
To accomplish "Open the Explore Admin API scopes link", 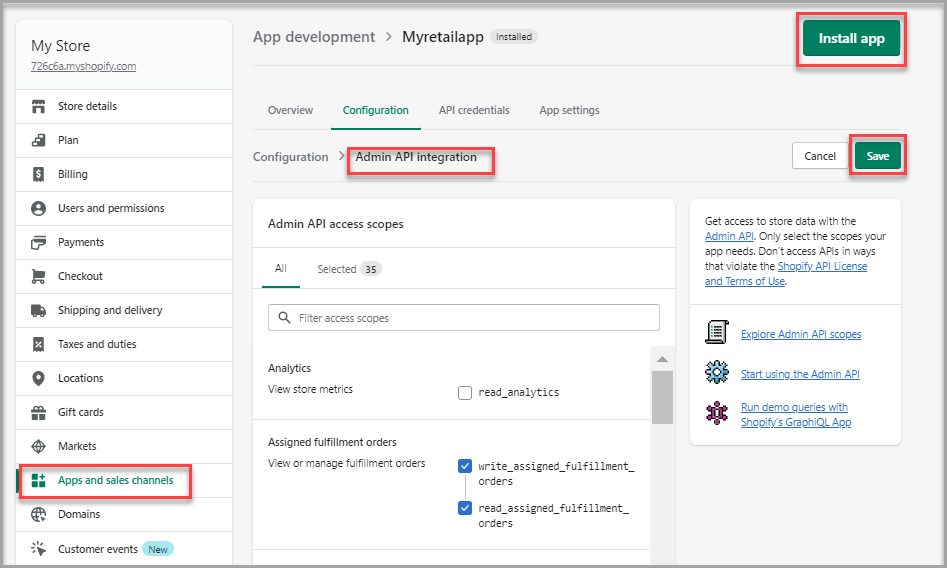I will tap(800, 334).
